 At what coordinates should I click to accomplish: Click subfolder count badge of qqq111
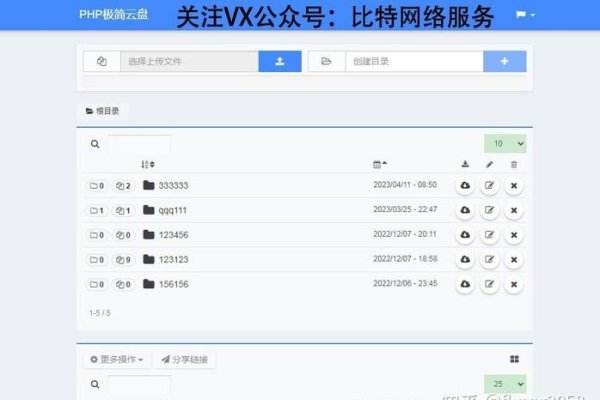(x=97, y=211)
